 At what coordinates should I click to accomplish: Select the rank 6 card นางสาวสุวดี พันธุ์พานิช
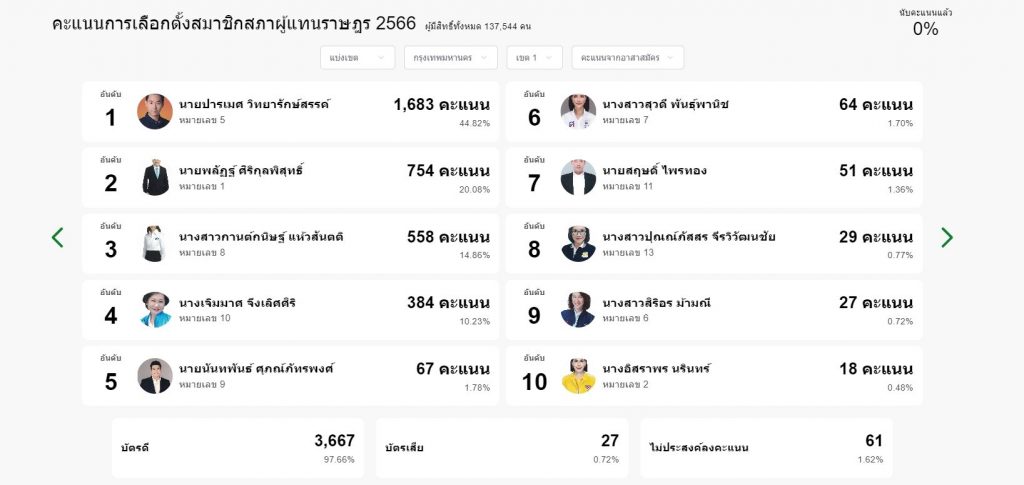714,112
